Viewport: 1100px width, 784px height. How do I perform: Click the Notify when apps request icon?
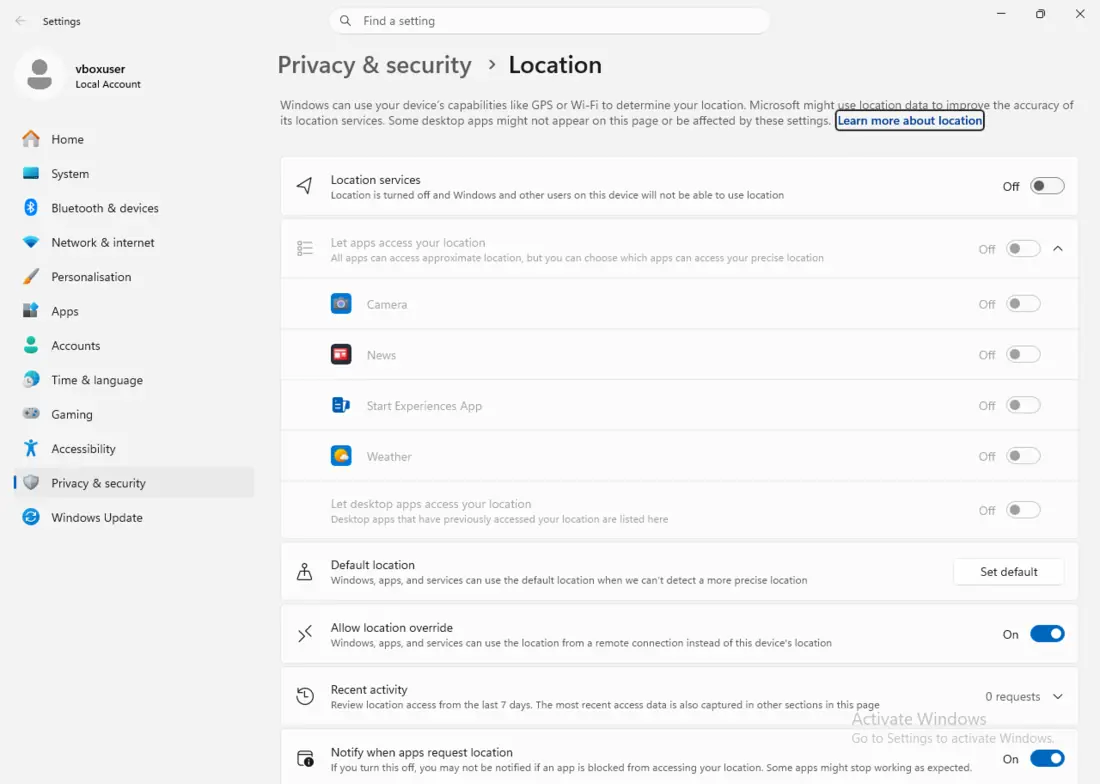point(304,759)
